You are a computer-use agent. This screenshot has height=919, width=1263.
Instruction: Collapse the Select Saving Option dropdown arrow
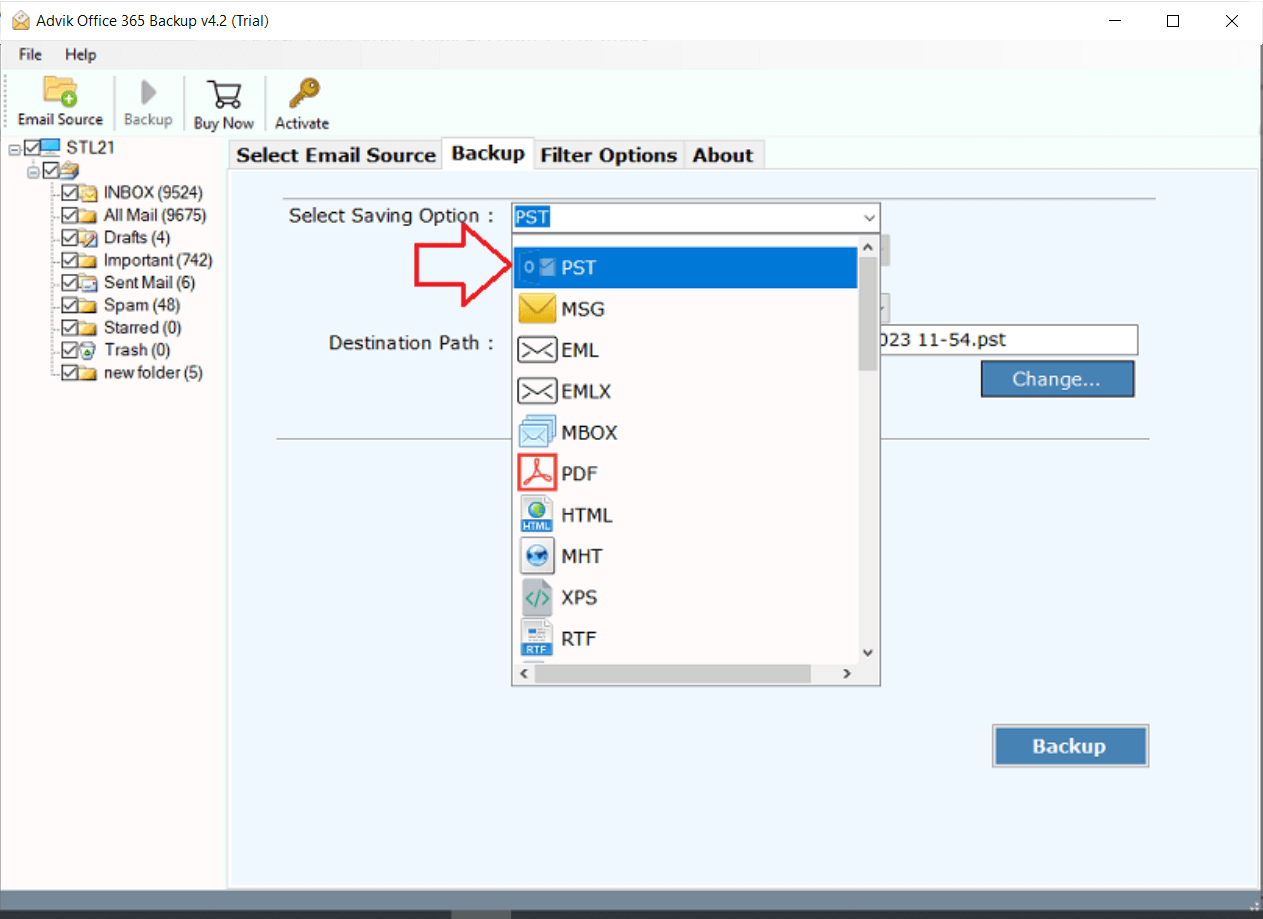pyautogui.click(x=868, y=217)
